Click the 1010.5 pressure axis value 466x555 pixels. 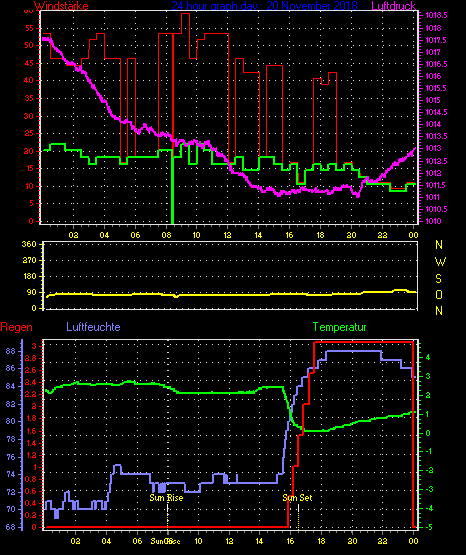coord(436,210)
